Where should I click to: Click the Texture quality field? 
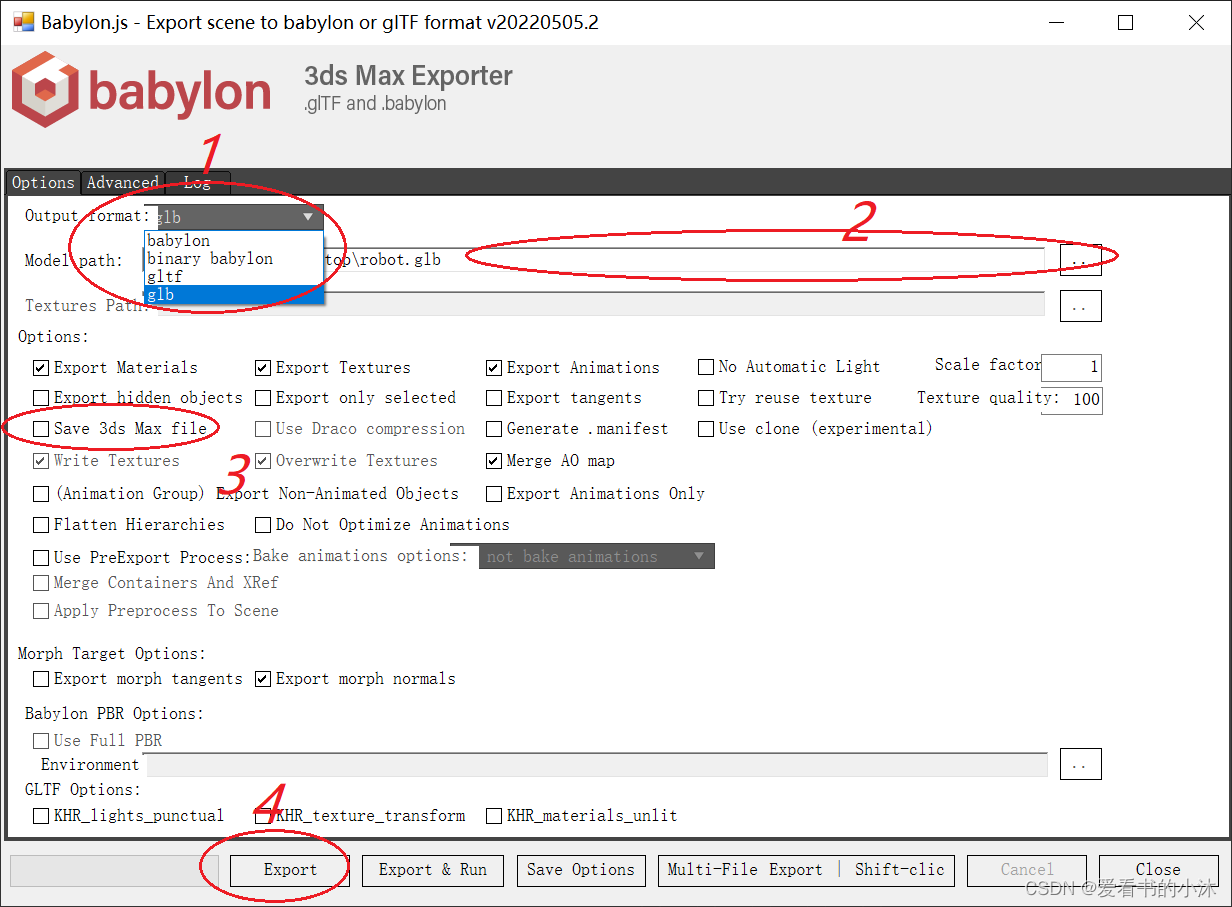[x=1072, y=400]
